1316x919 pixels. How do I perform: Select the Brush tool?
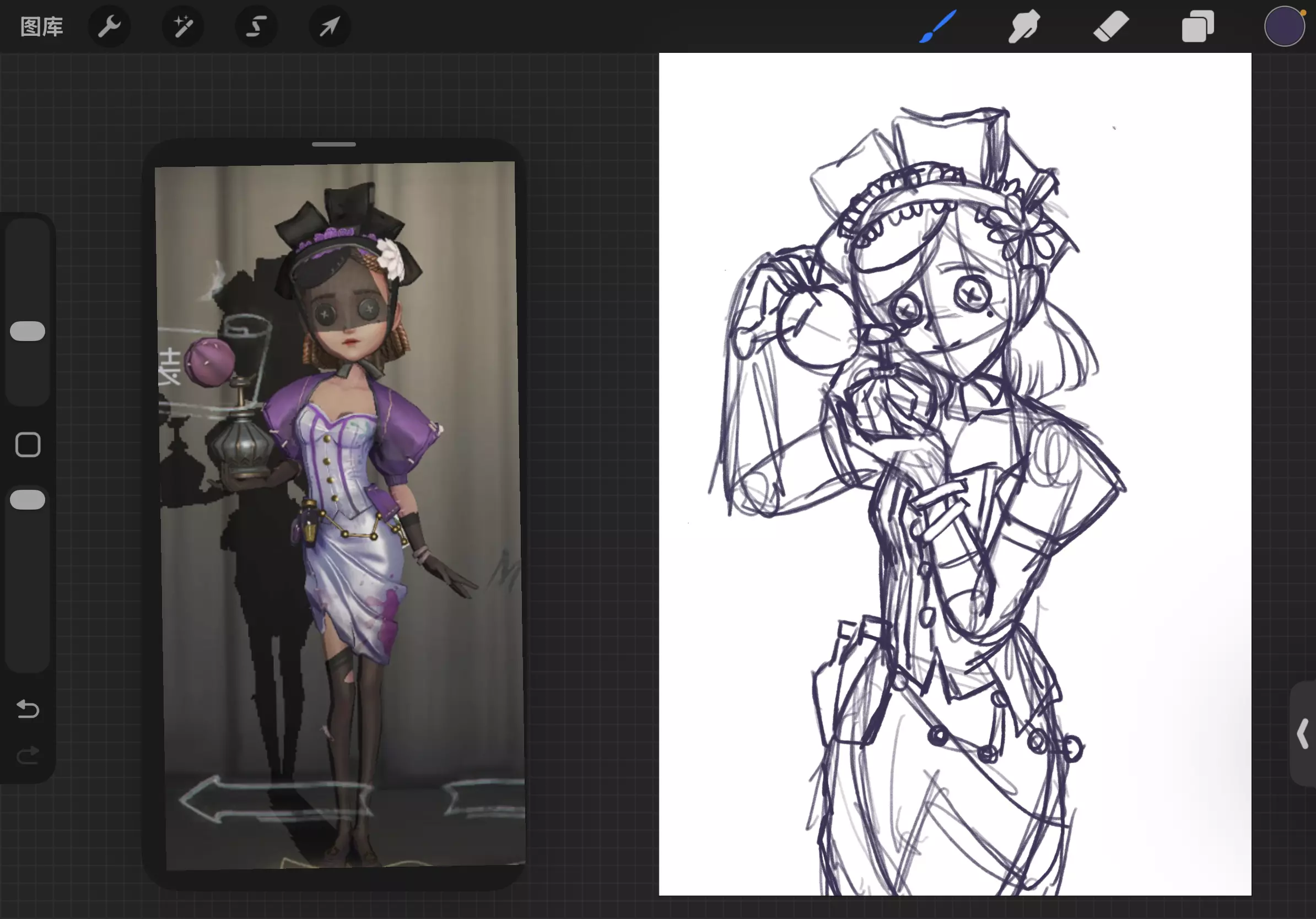939,26
